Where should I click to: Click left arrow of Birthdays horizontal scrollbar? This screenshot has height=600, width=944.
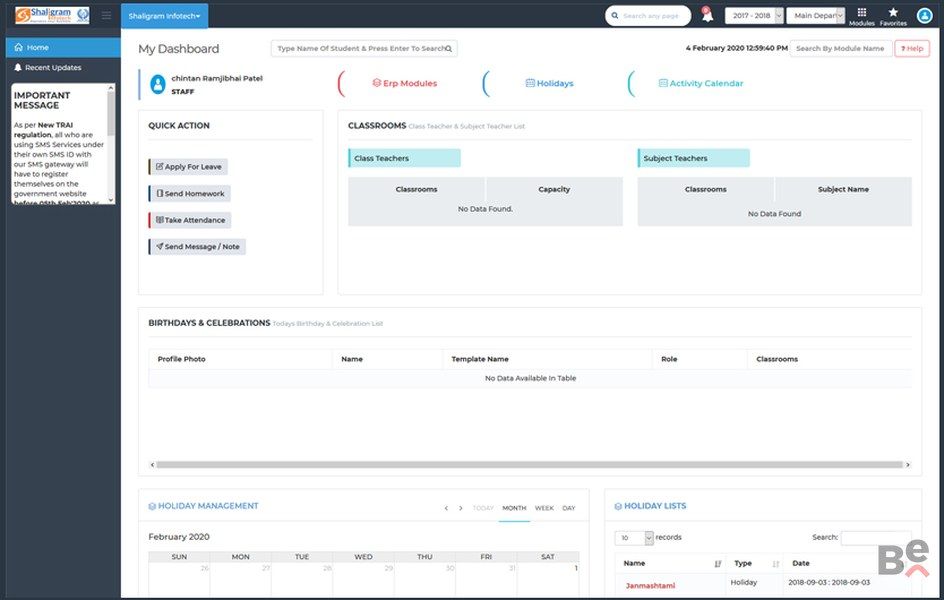[x=152, y=465]
